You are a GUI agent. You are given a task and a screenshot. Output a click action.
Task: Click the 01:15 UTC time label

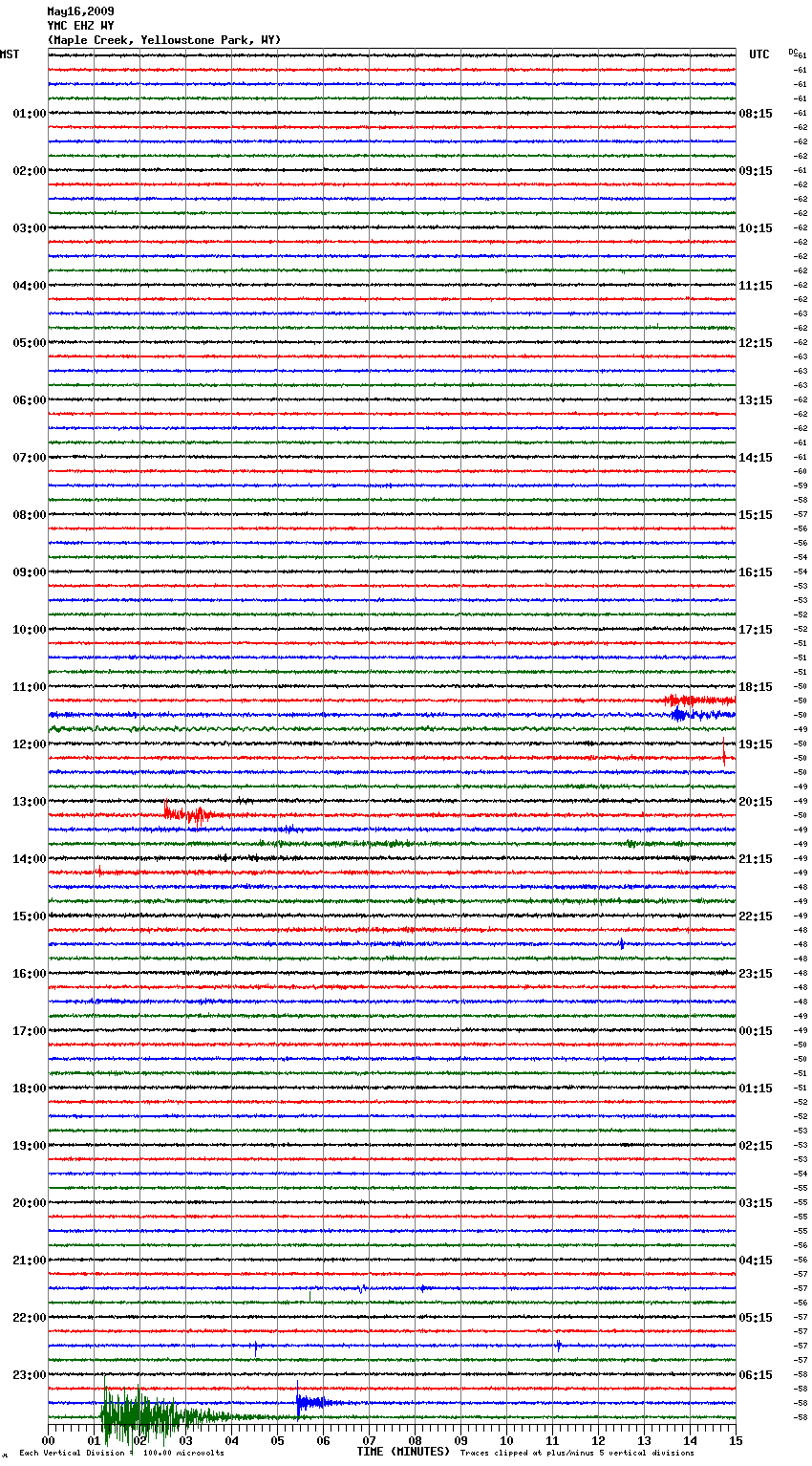(x=756, y=1089)
